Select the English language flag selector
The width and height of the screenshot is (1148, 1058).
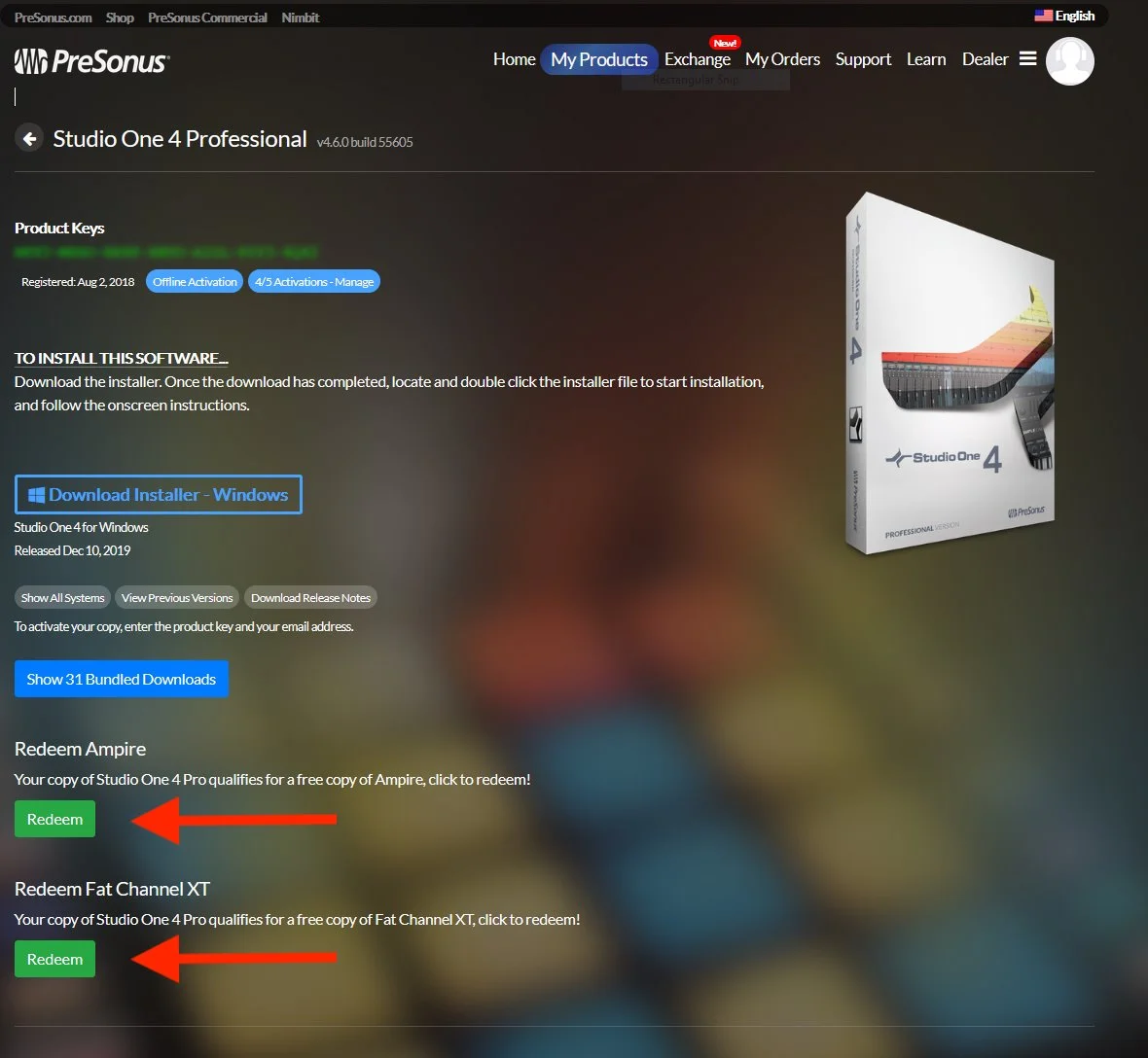(1064, 17)
